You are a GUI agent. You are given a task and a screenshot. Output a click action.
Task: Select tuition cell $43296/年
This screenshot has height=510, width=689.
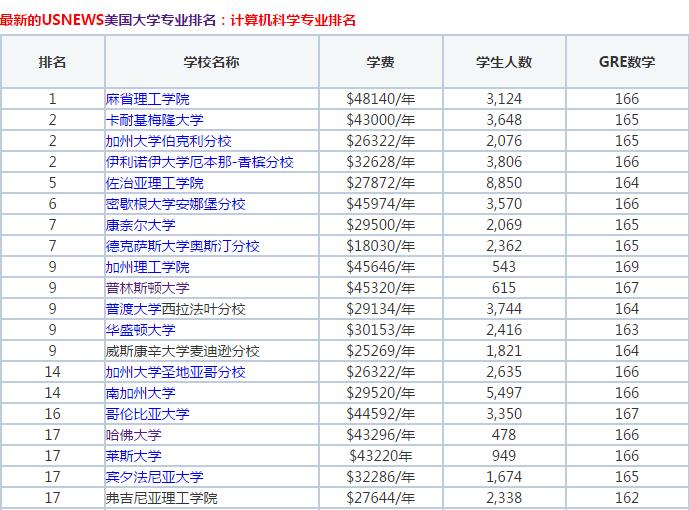pyautogui.click(x=381, y=435)
